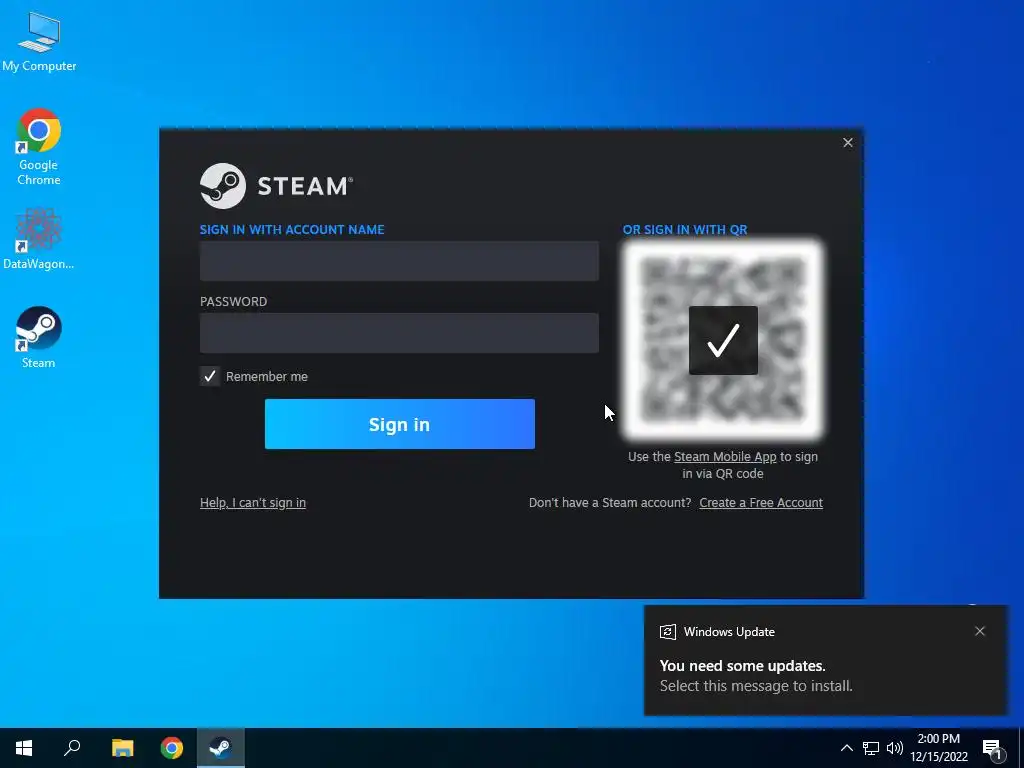The image size is (1024, 768).
Task: Click the 'Don't have a Steam account?' text
Action: click(x=610, y=503)
